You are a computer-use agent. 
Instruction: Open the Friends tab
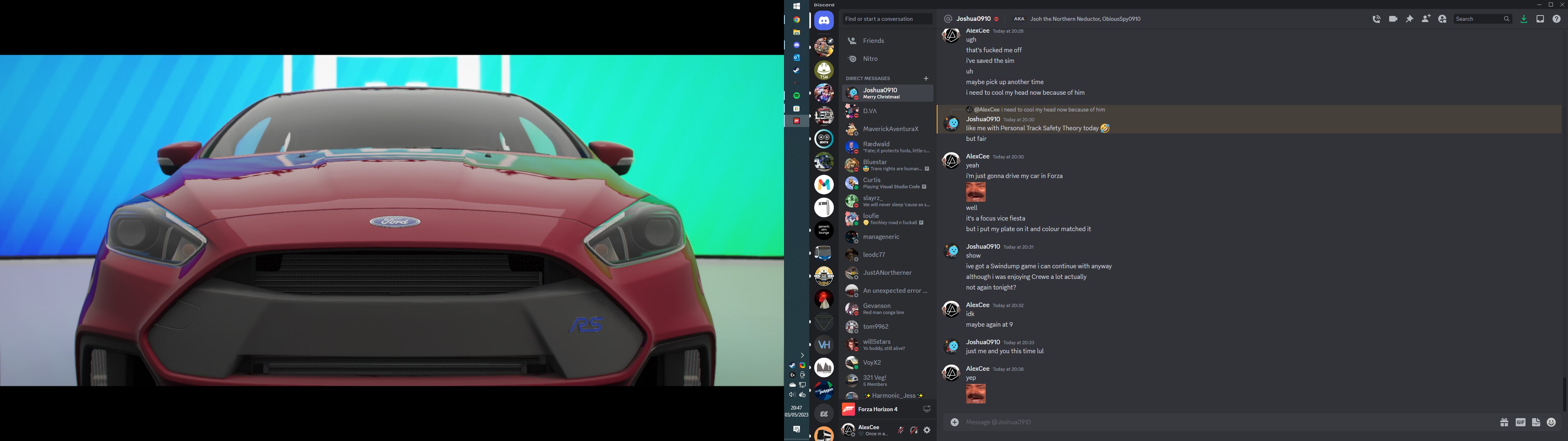(x=873, y=41)
